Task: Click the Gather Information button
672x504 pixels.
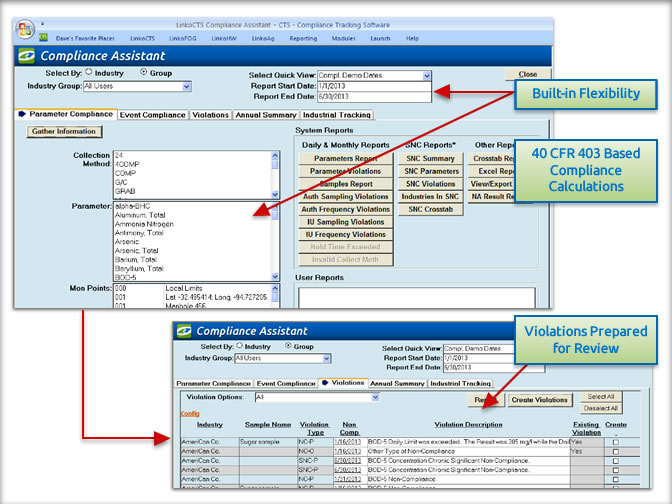Action: [x=64, y=131]
